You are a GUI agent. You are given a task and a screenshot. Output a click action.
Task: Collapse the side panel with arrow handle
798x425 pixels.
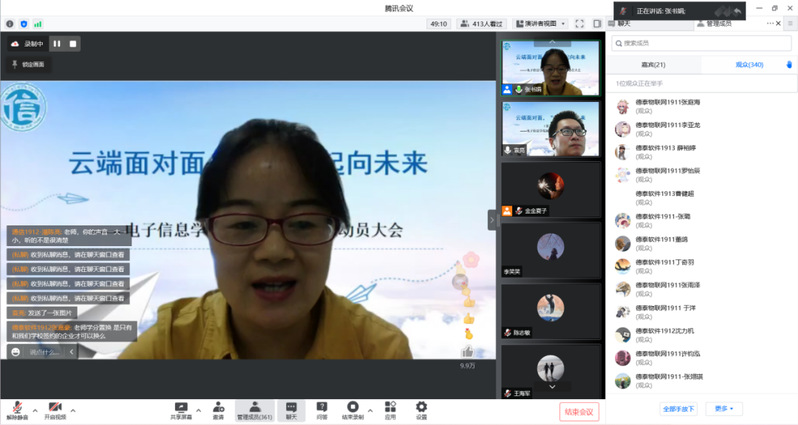click(492, 219)
